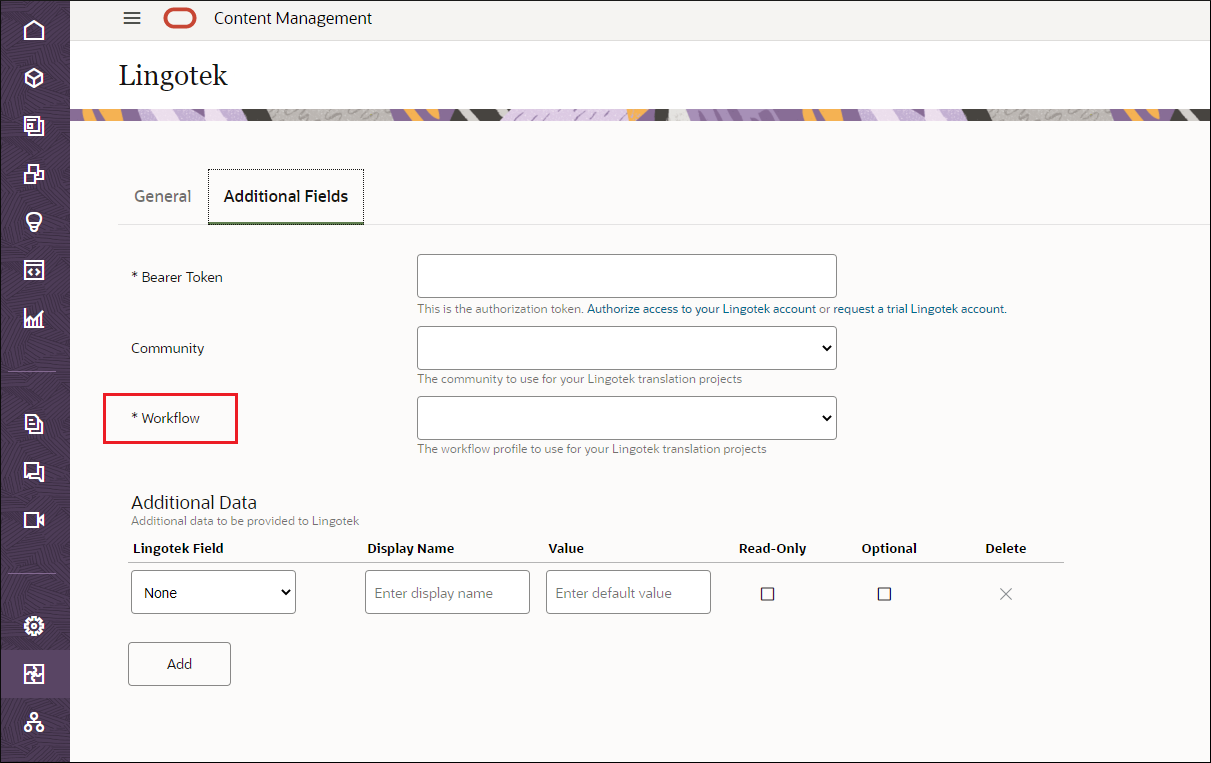Open the Conversations chat bubbles icon
1211x763 pixels.
(34, 472)
